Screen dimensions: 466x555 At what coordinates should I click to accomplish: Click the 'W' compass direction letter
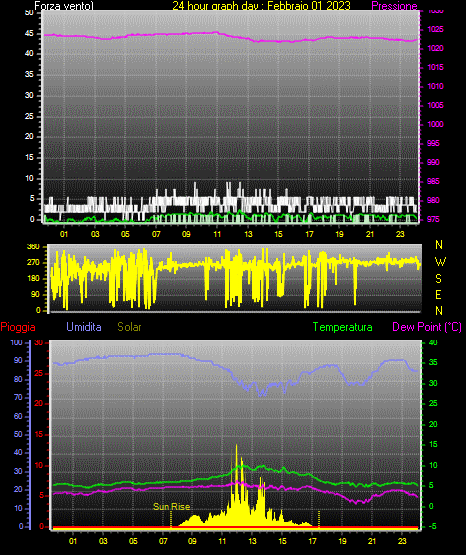[x=440, y=262]
